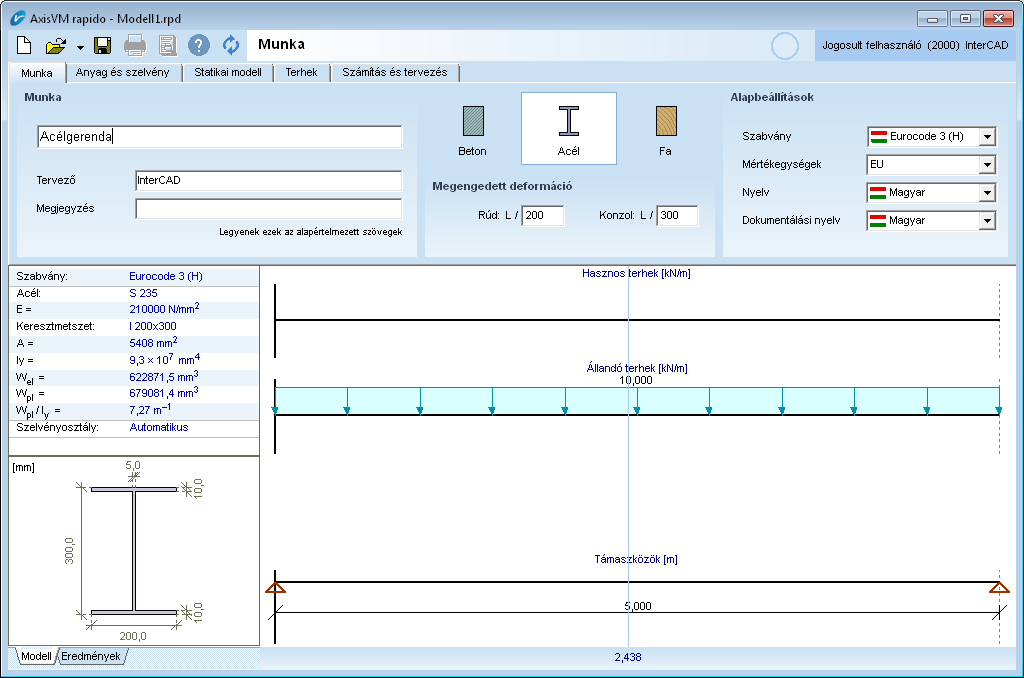
Task: Open the Számítás és tervezés tab
Action: pyautogui.click(x=395, y=73)
